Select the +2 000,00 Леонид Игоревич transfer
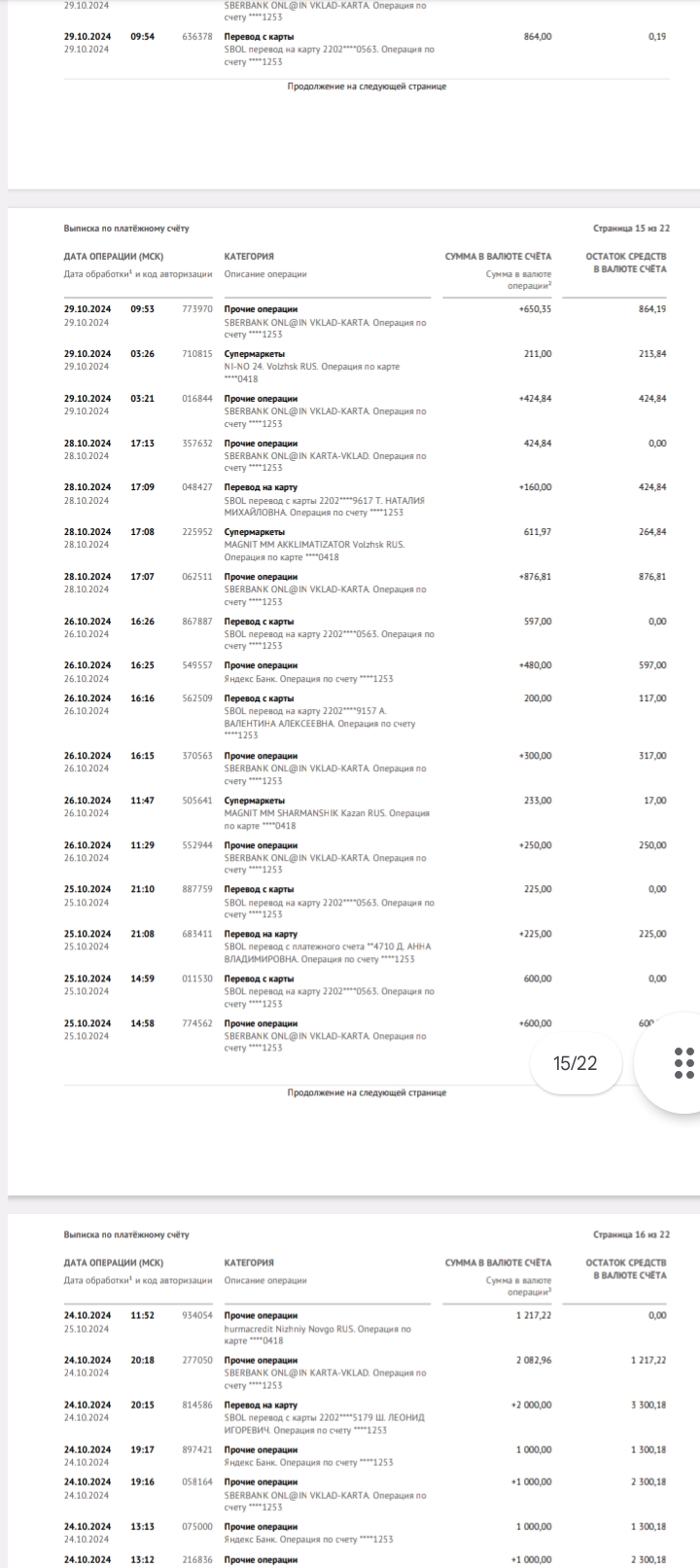Image resolution: width=700 pixels, height=1568 pixels. [366, 1417]
